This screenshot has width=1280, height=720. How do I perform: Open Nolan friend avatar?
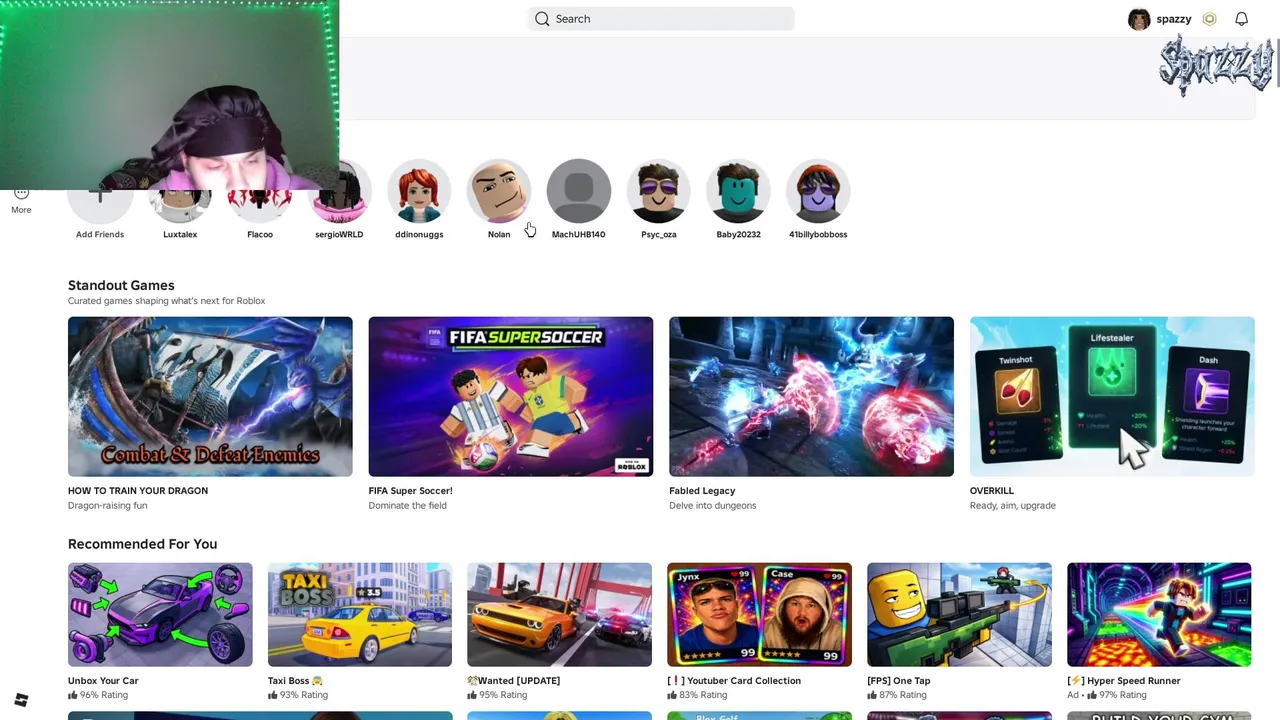499,191
